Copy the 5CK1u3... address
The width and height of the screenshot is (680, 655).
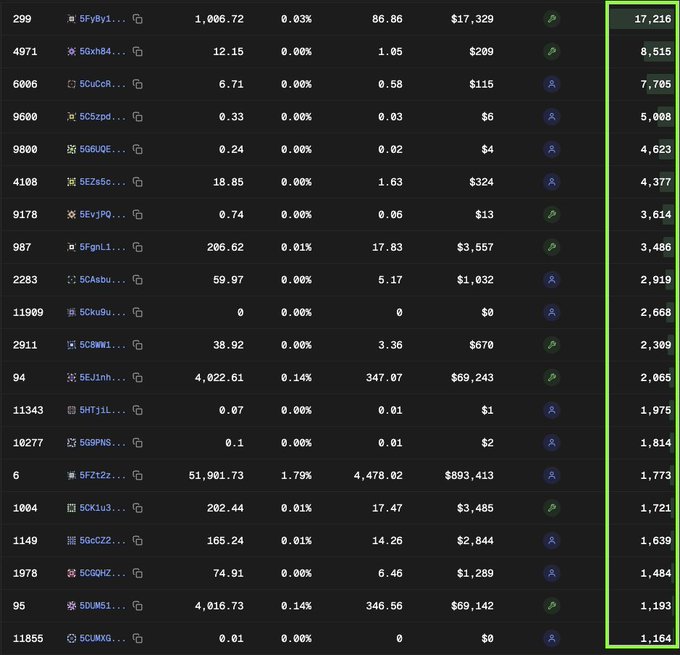(x=137, y=508)
